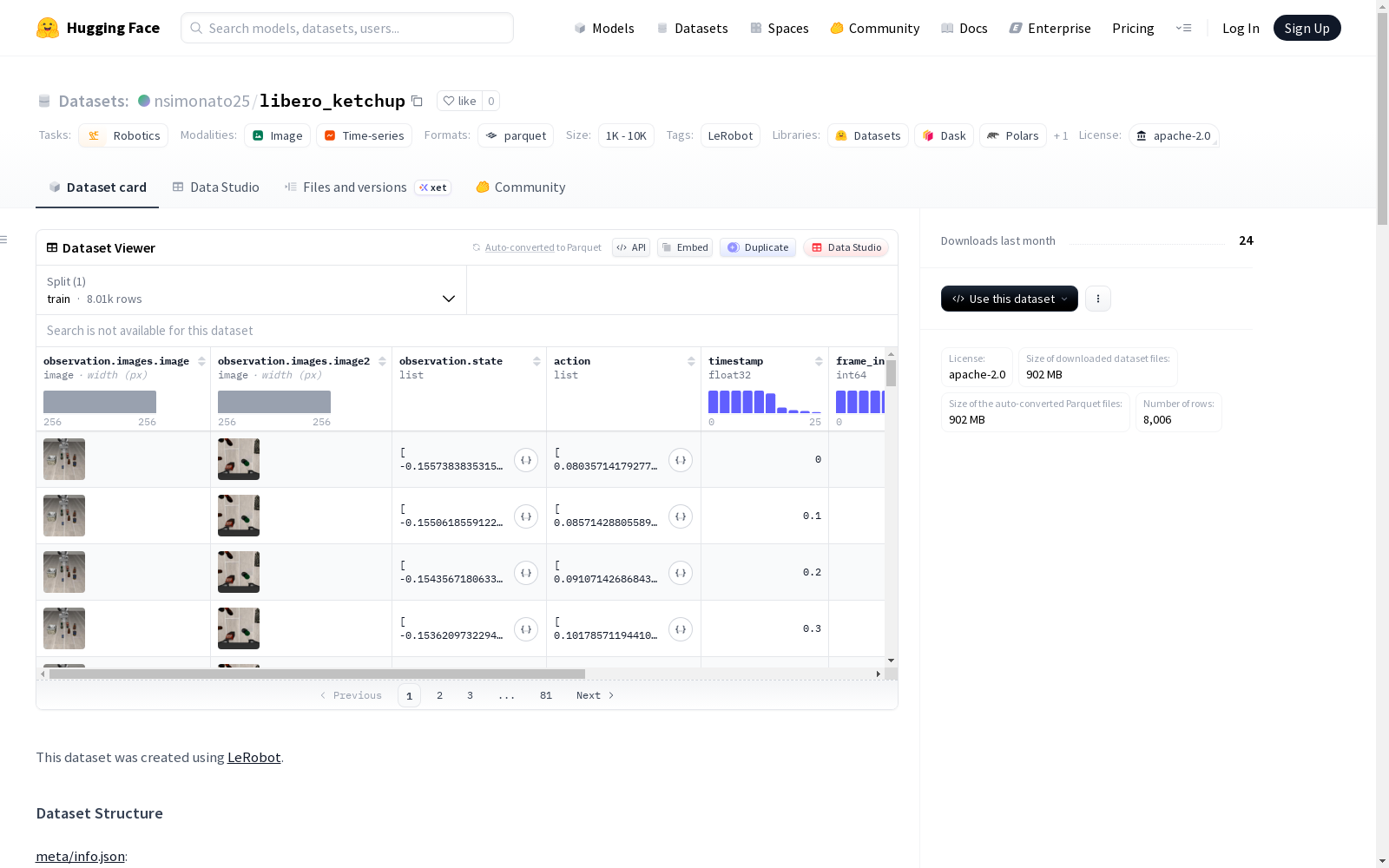Go to page 2 of the viewer

point(440,695)
